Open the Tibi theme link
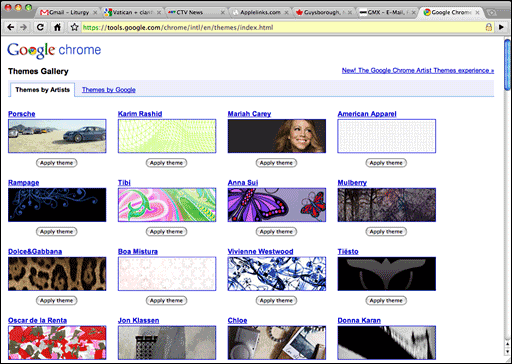512x364 pixels. (x=124, y=183)
